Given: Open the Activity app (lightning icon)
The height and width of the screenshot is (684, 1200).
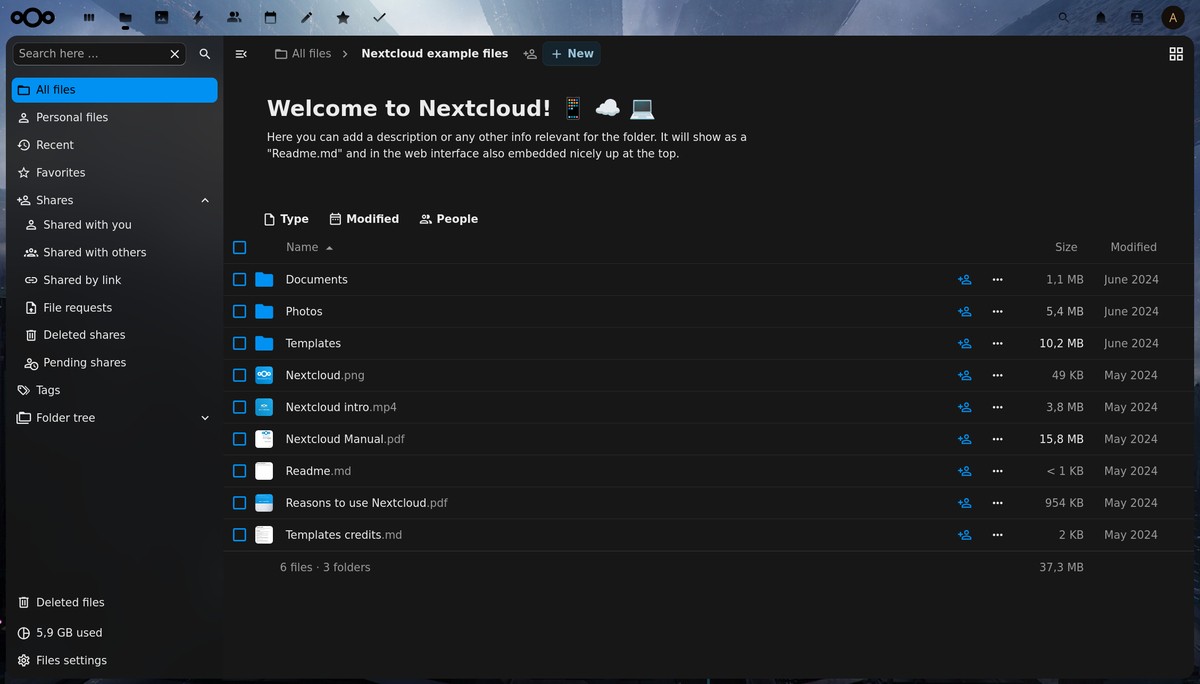Looking at the screenshot, I should coord(197,17).
